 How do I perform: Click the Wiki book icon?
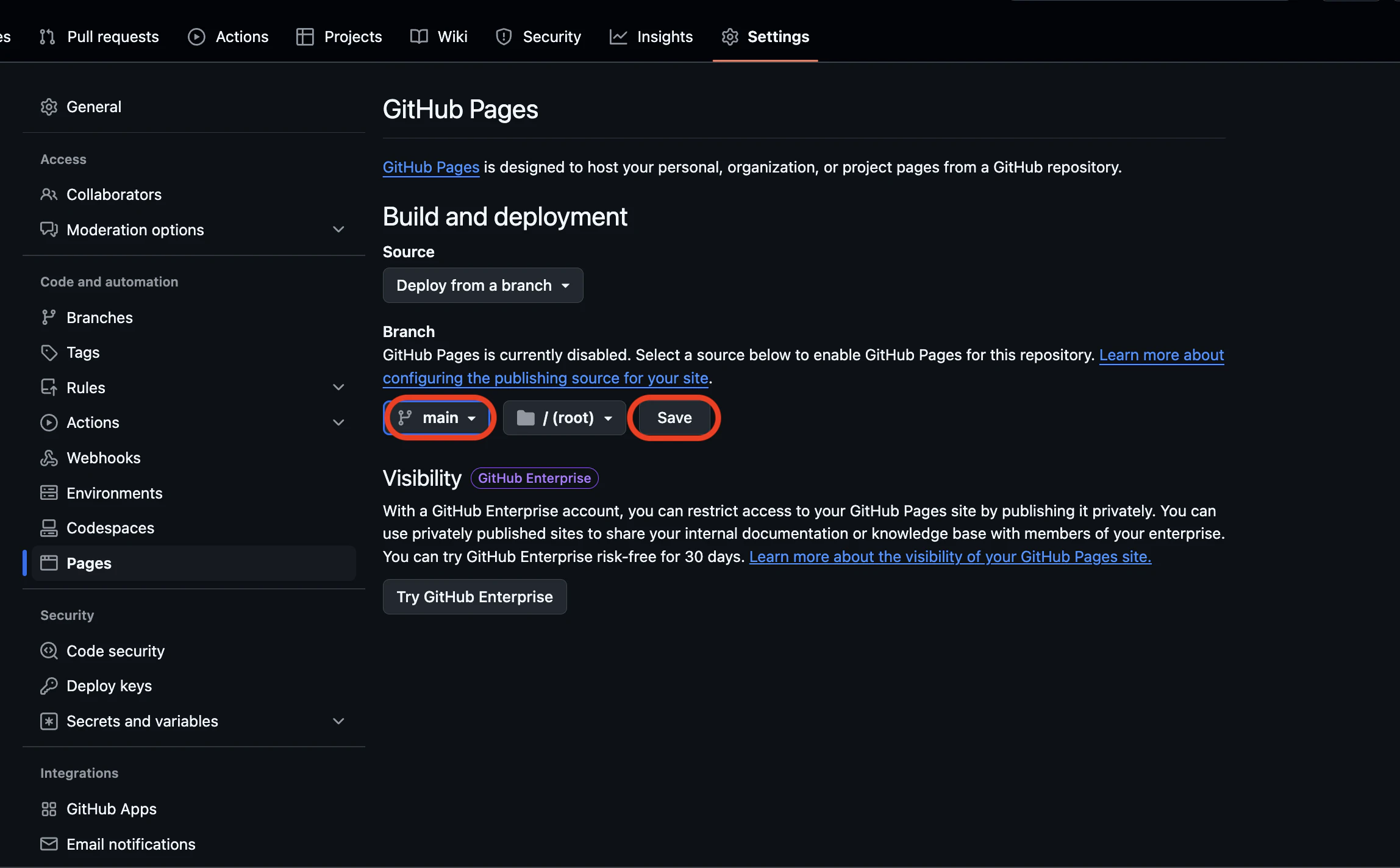pos(419,37)
